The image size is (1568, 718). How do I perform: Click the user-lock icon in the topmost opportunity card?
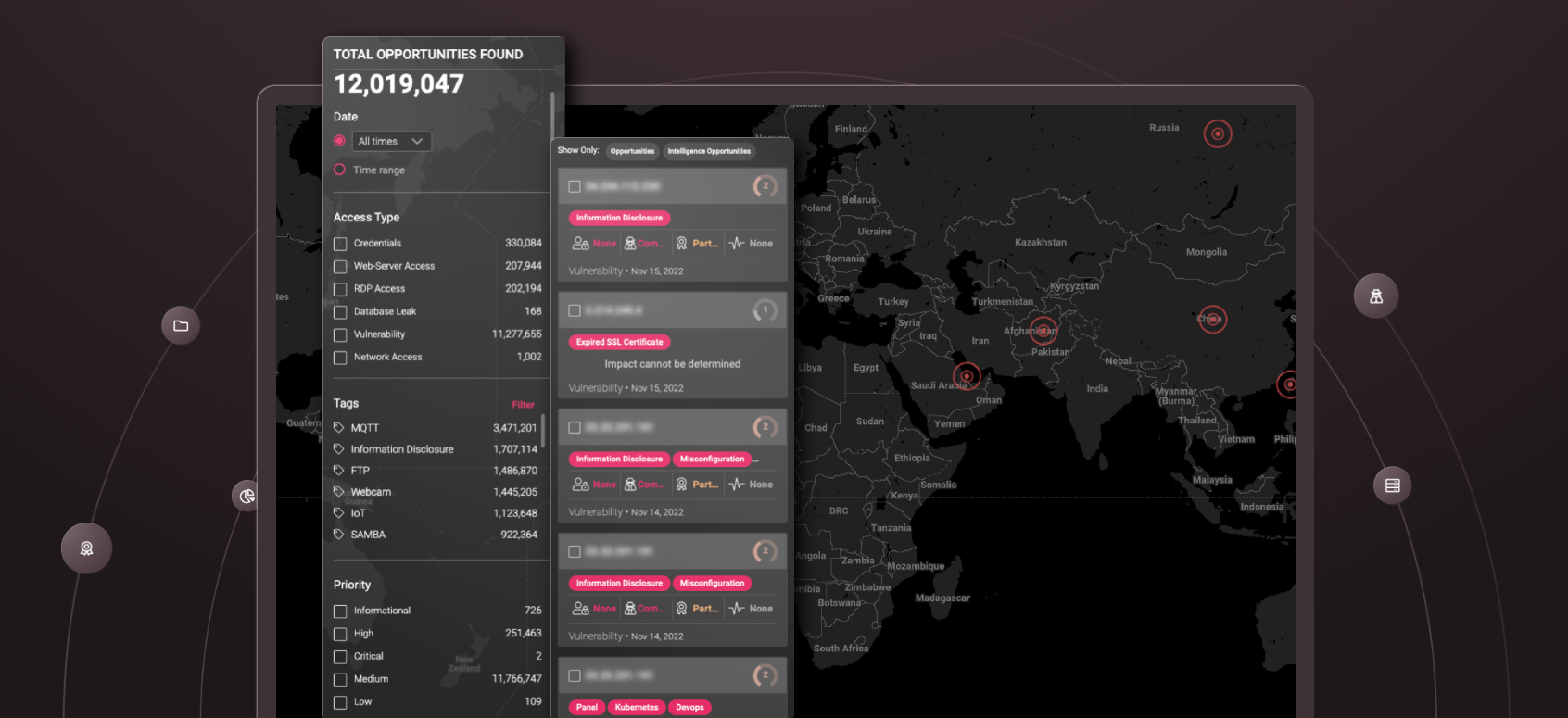(x=581, y=244)
